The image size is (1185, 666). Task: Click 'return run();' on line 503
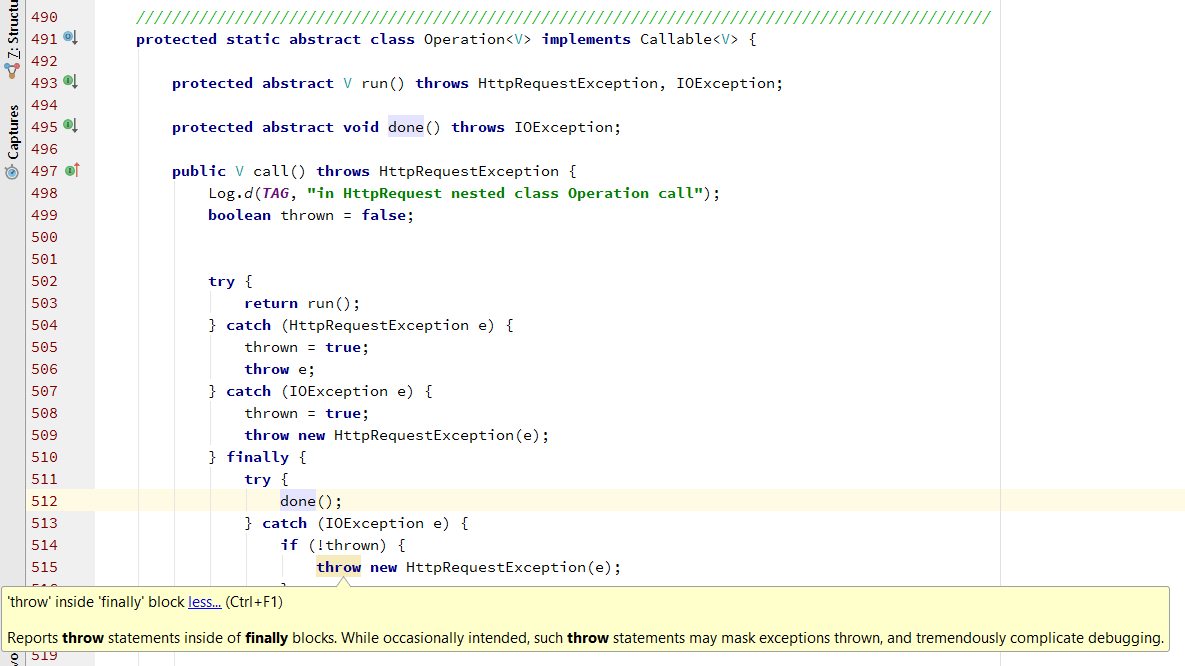pos(302,303)
